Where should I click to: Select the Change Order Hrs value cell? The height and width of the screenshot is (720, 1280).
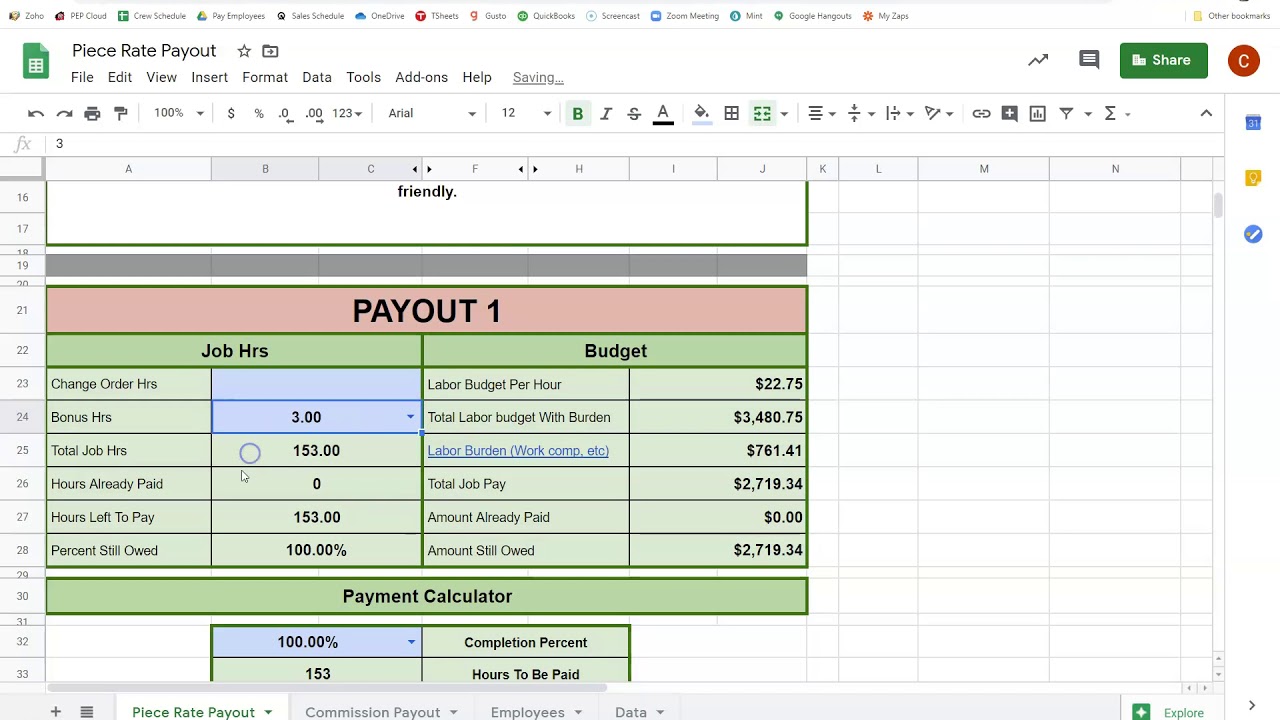click(316, 384)
